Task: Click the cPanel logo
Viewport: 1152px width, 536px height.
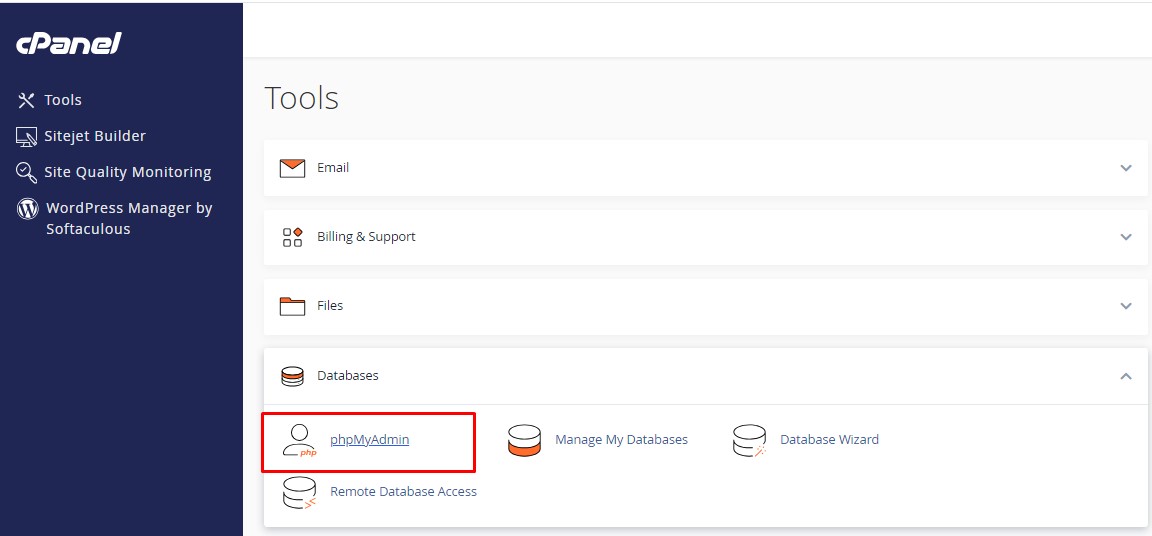Action: point(69,44)
